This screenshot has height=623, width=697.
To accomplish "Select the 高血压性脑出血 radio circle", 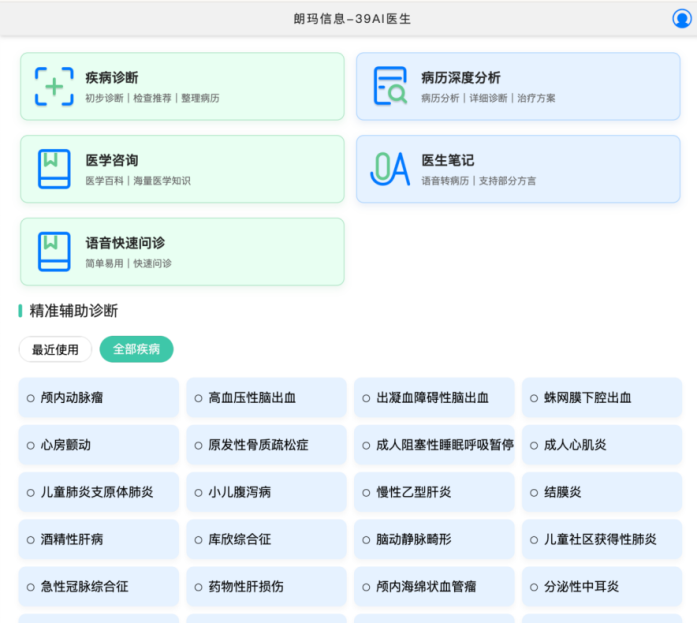I will click(x=198, y=398).
